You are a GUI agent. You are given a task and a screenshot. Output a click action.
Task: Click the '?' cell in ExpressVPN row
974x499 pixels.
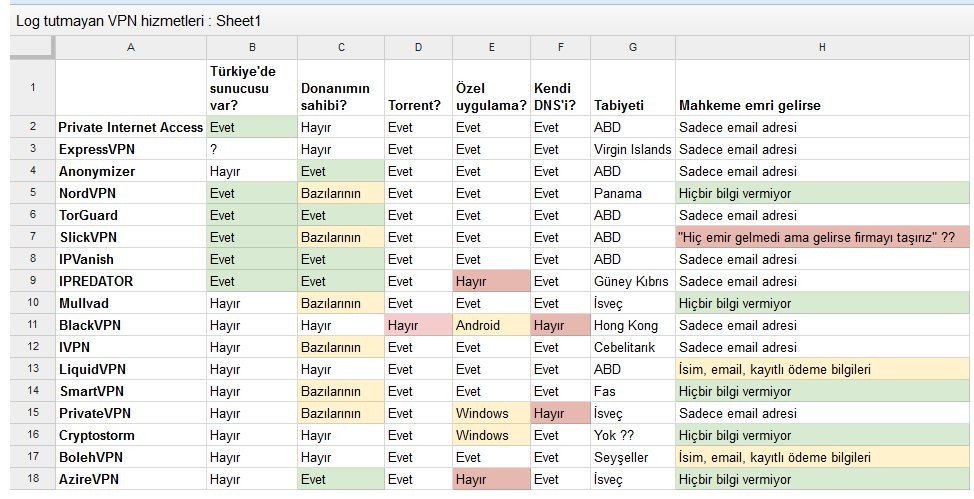252,149
